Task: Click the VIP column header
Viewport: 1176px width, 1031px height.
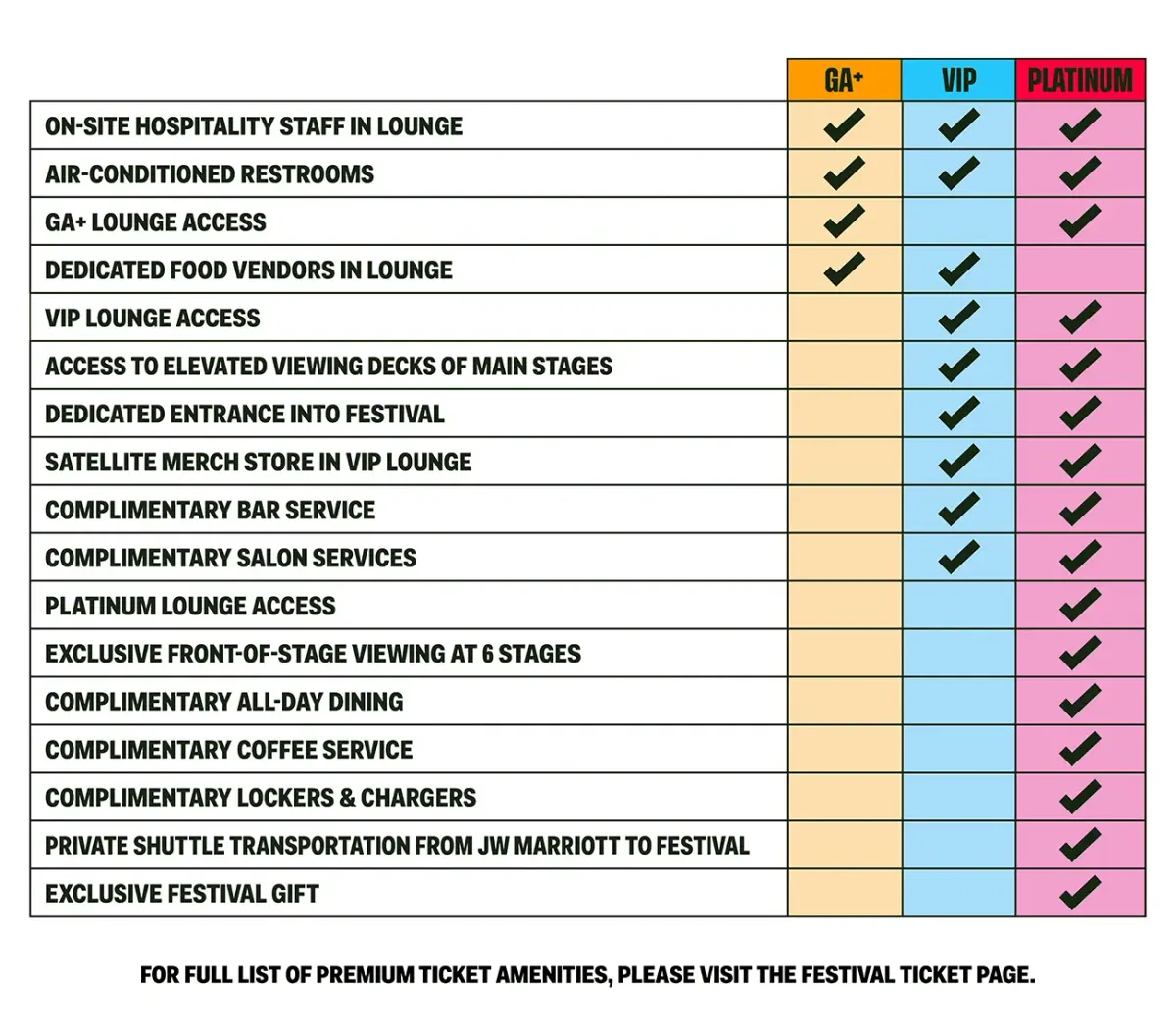Action: point(958,79)
